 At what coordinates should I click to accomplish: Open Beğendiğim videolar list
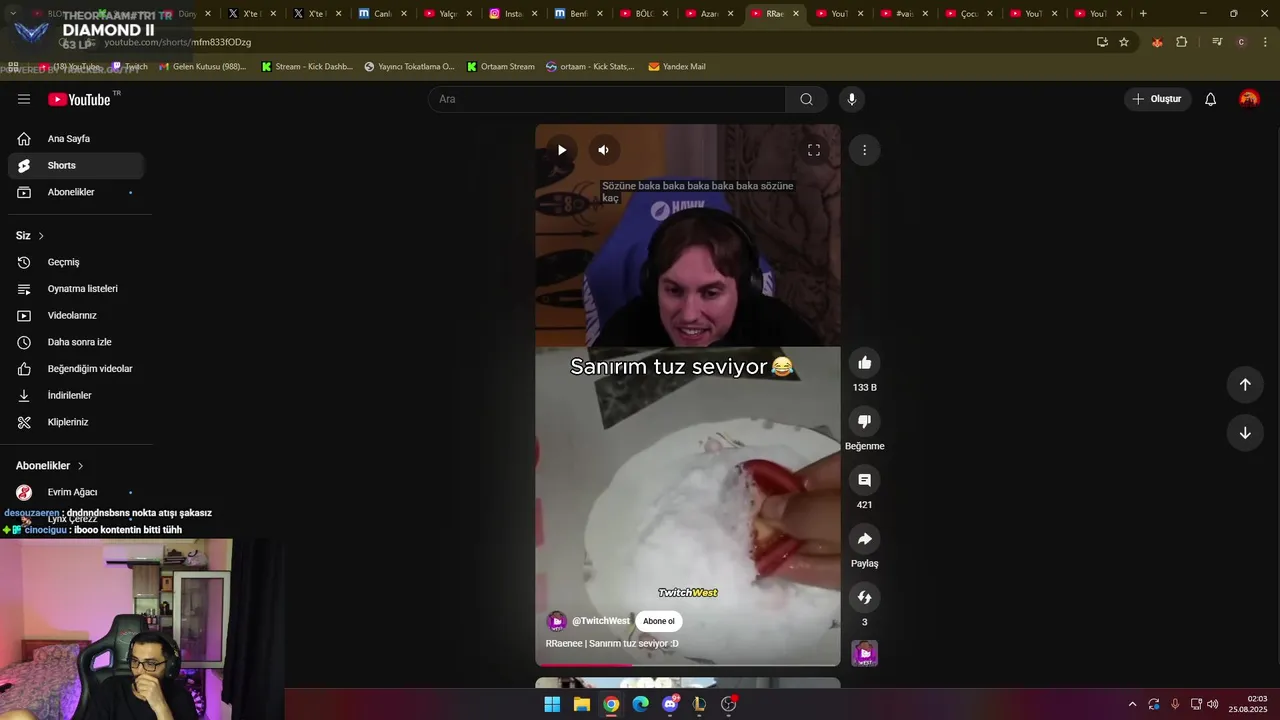pyautogui.click(x=76, y=369)
